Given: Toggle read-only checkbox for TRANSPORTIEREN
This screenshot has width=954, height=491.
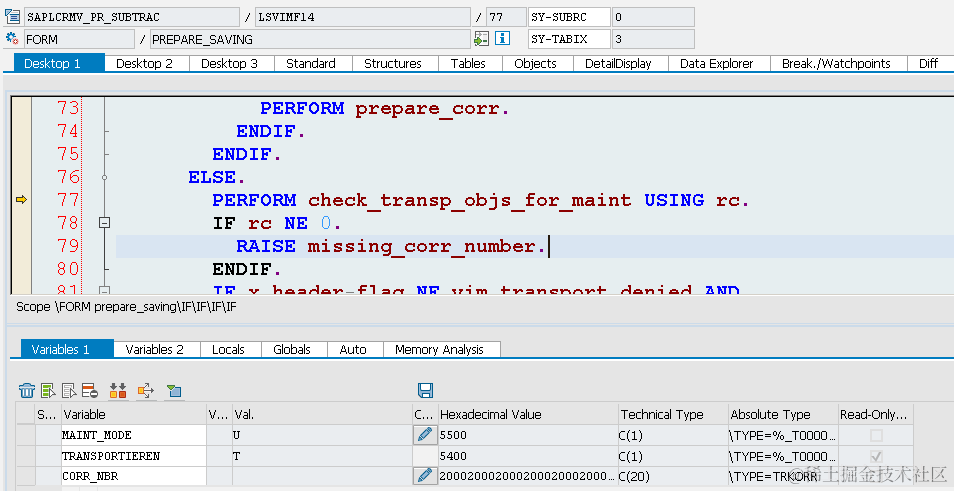Looking at the screenshot, I should (x=876, y=456).
